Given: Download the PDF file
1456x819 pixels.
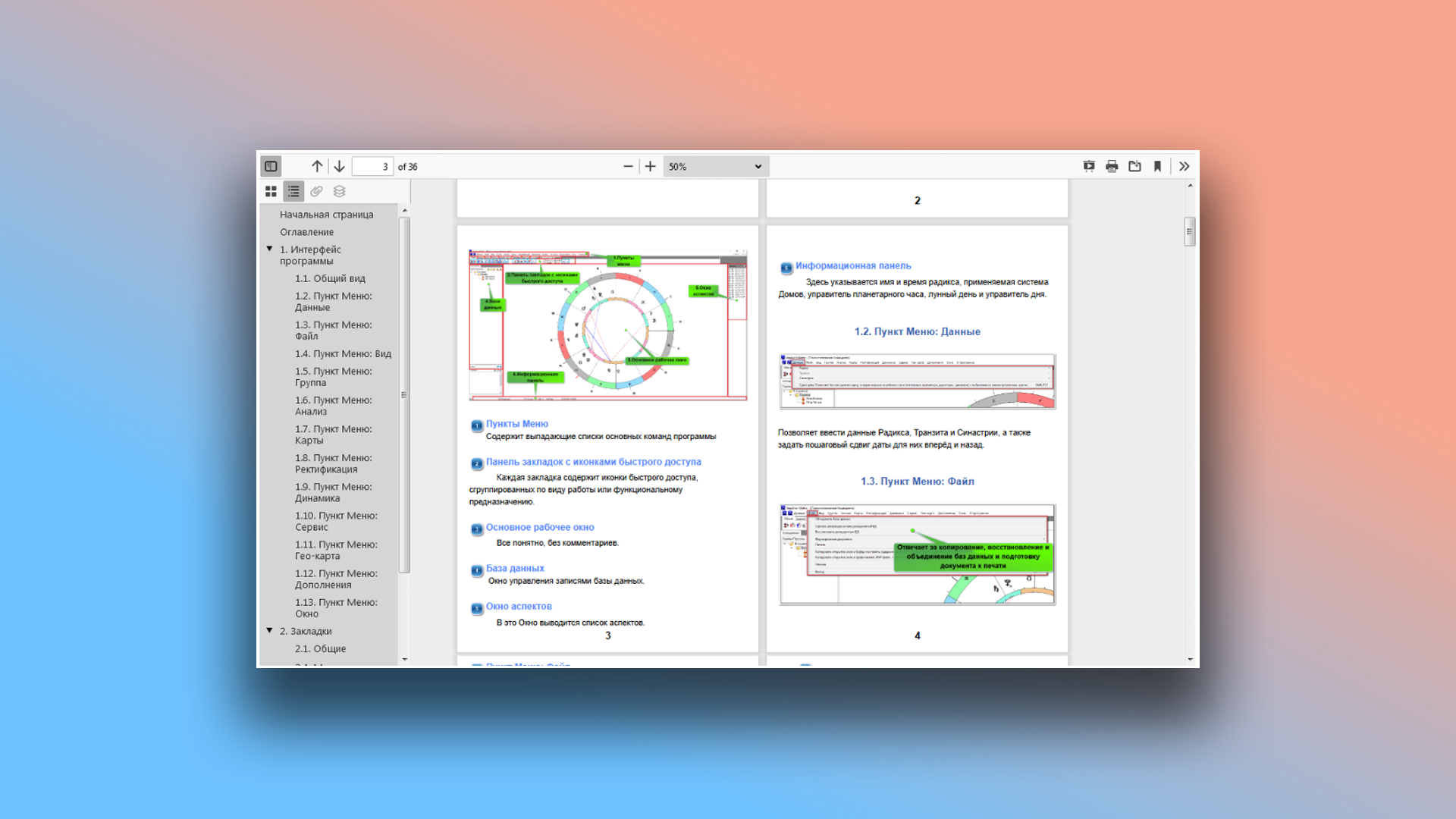Looking at the screenshot, I should coord(1134,166).
